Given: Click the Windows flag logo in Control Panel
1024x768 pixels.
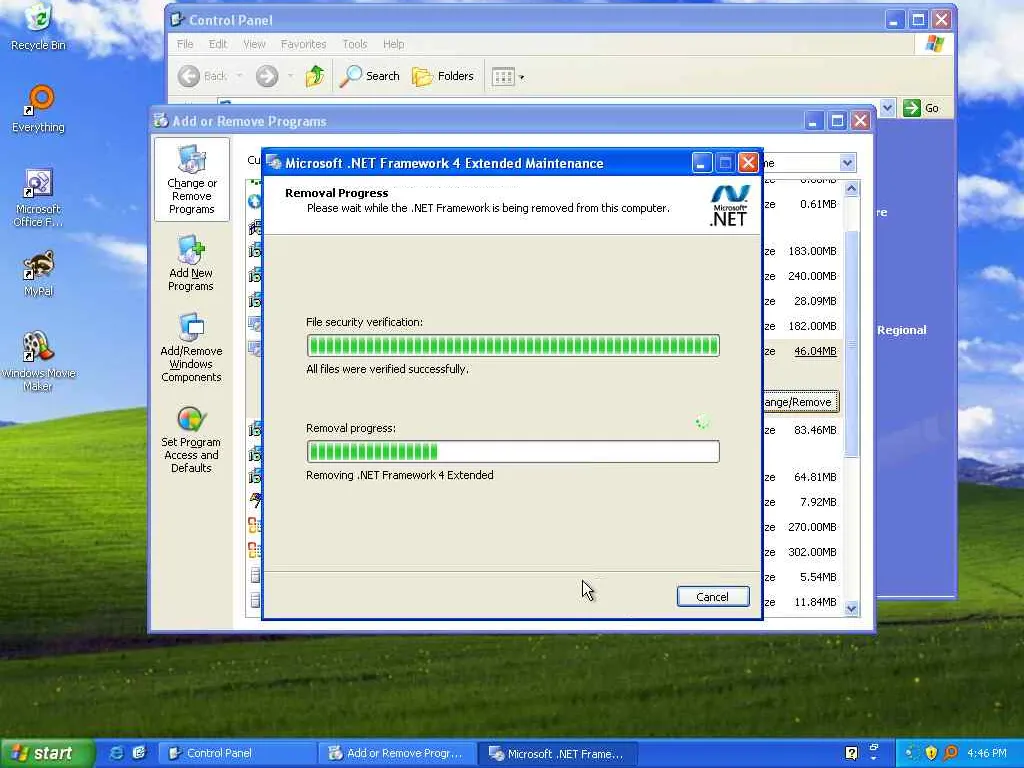Looking at the screenshot, I should coord(935,44).
